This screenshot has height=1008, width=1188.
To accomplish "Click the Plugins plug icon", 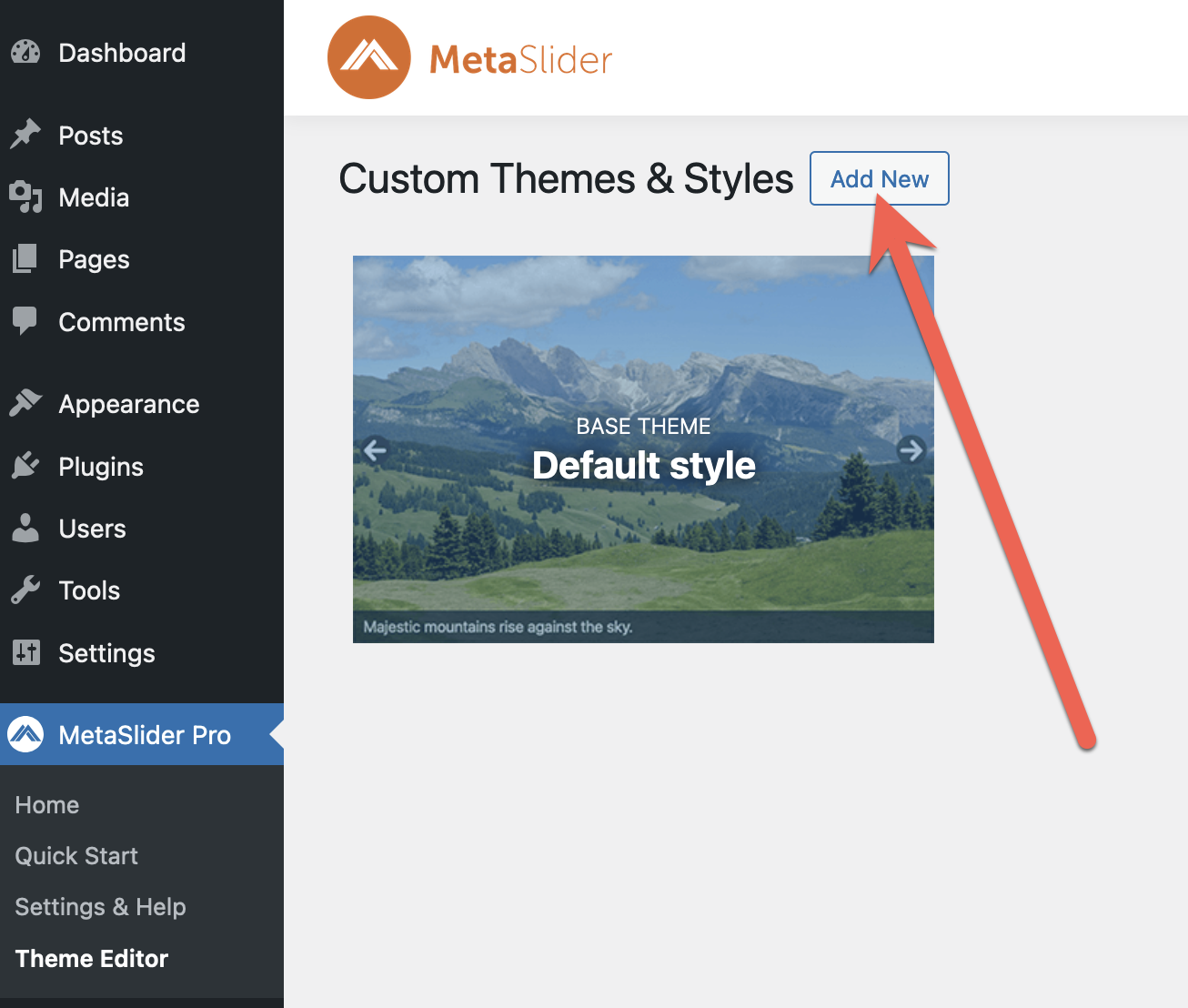I will [x=25, y=466].
